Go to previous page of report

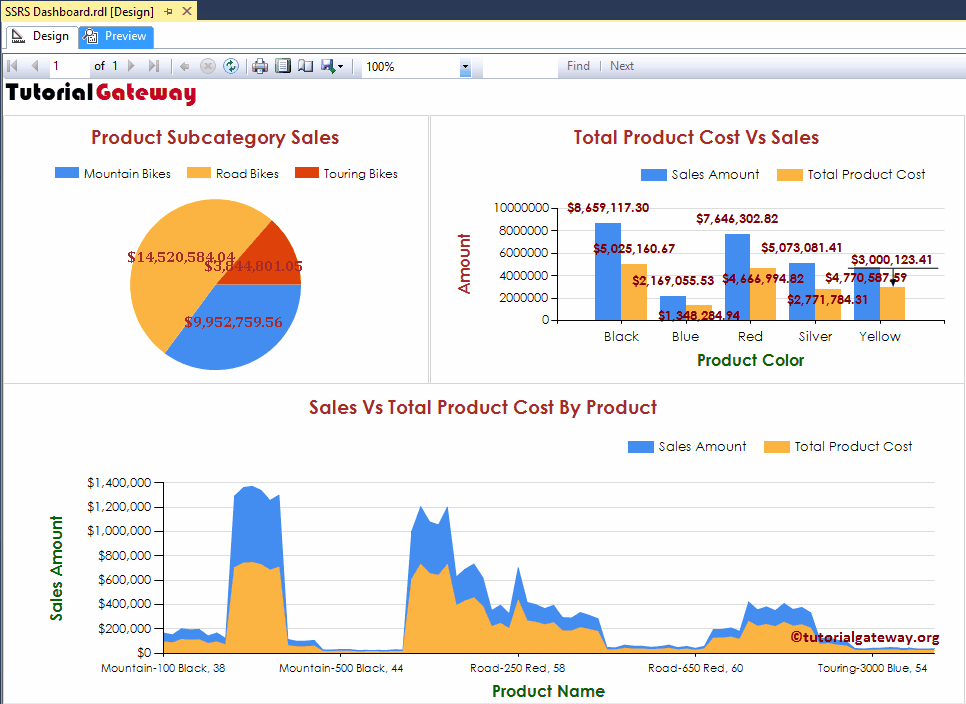pyautogui.click(x=35, y=66)
